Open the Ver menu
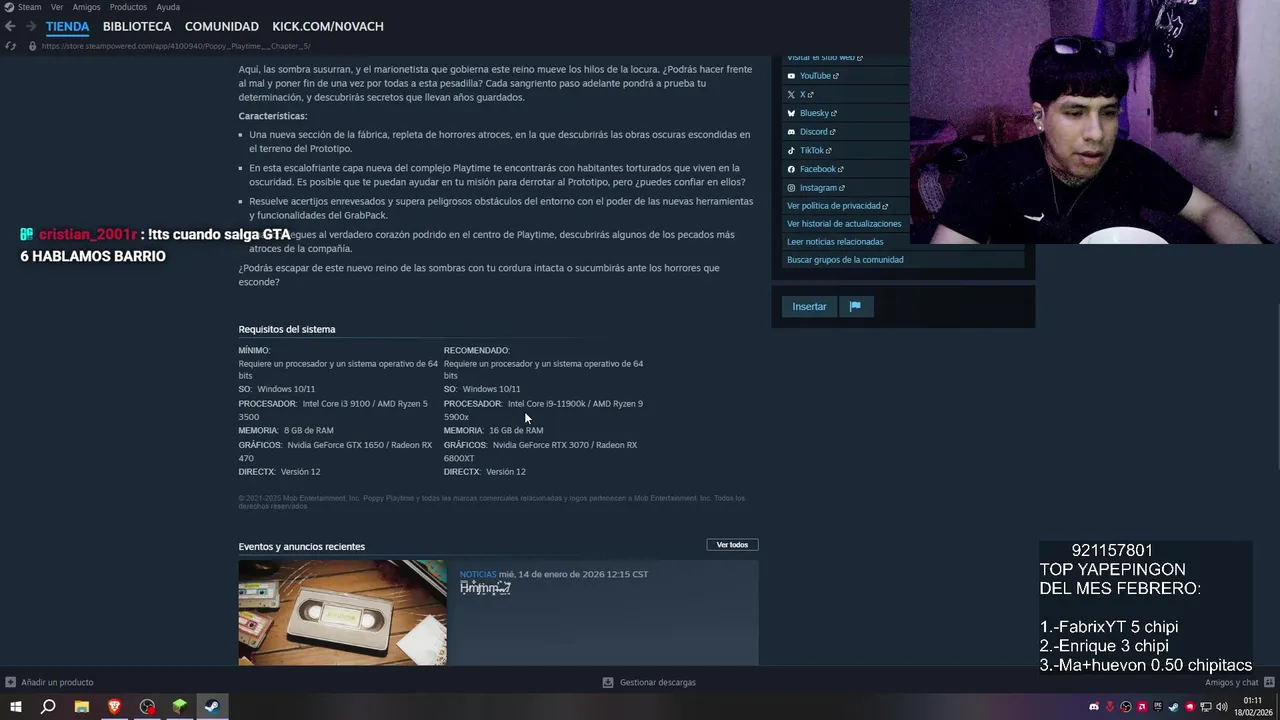This screenshot has height=720, width=1280. point(57,7)
